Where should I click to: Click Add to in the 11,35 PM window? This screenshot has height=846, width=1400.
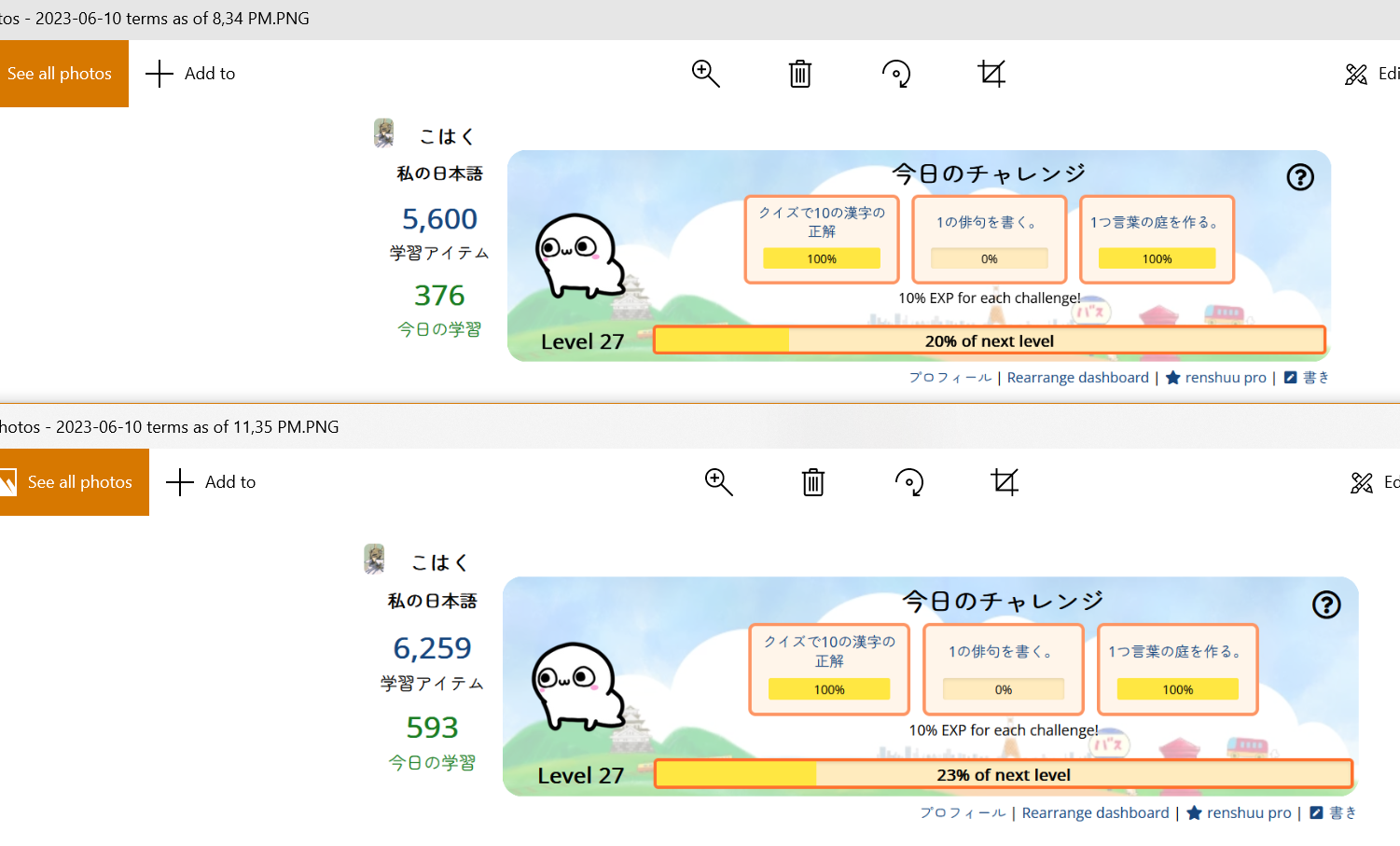pos(212,482)
